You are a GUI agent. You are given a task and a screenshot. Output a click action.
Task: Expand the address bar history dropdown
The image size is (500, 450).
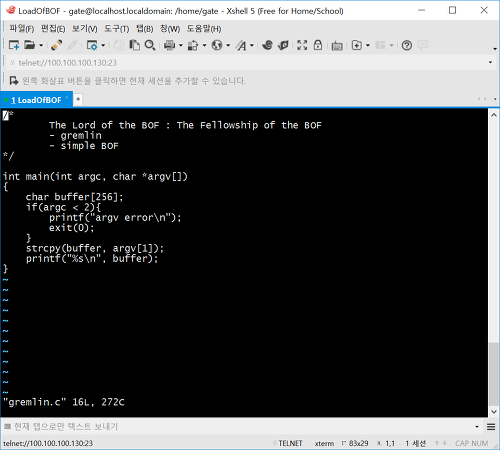point(490,62)
